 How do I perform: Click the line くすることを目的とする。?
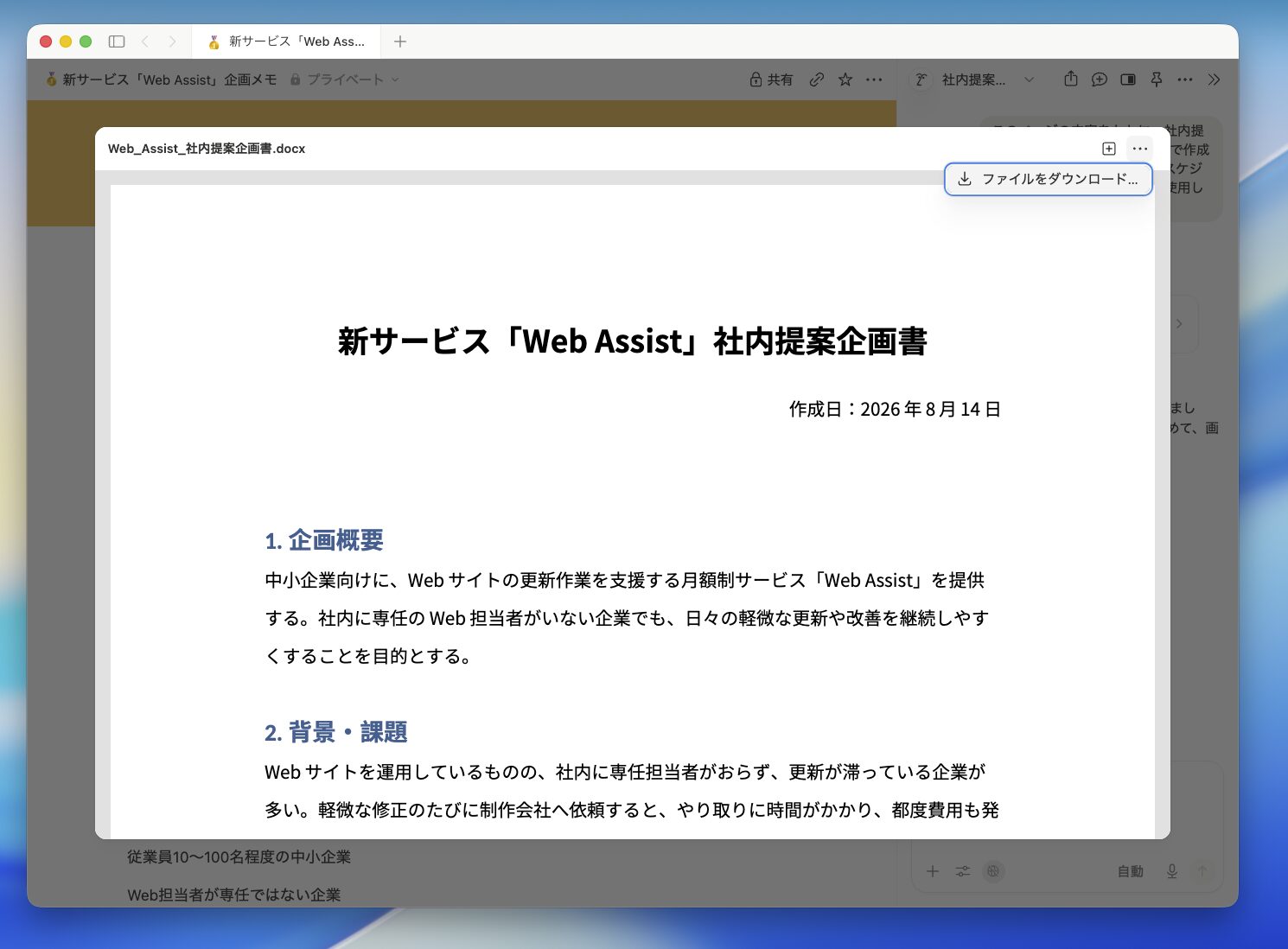pyautogui.click(x=370, y=656)
